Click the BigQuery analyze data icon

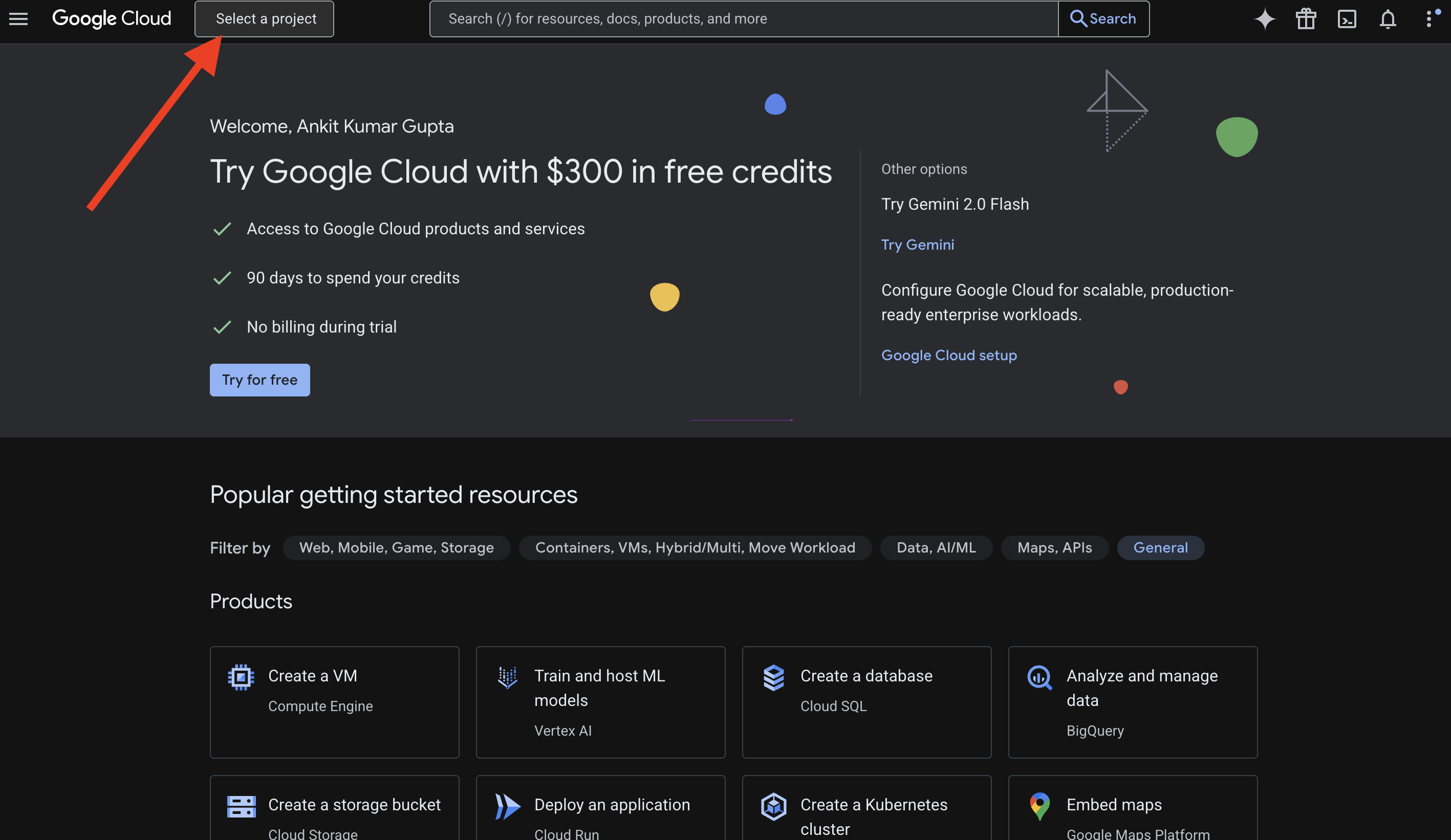click(x=1039, y=677)
